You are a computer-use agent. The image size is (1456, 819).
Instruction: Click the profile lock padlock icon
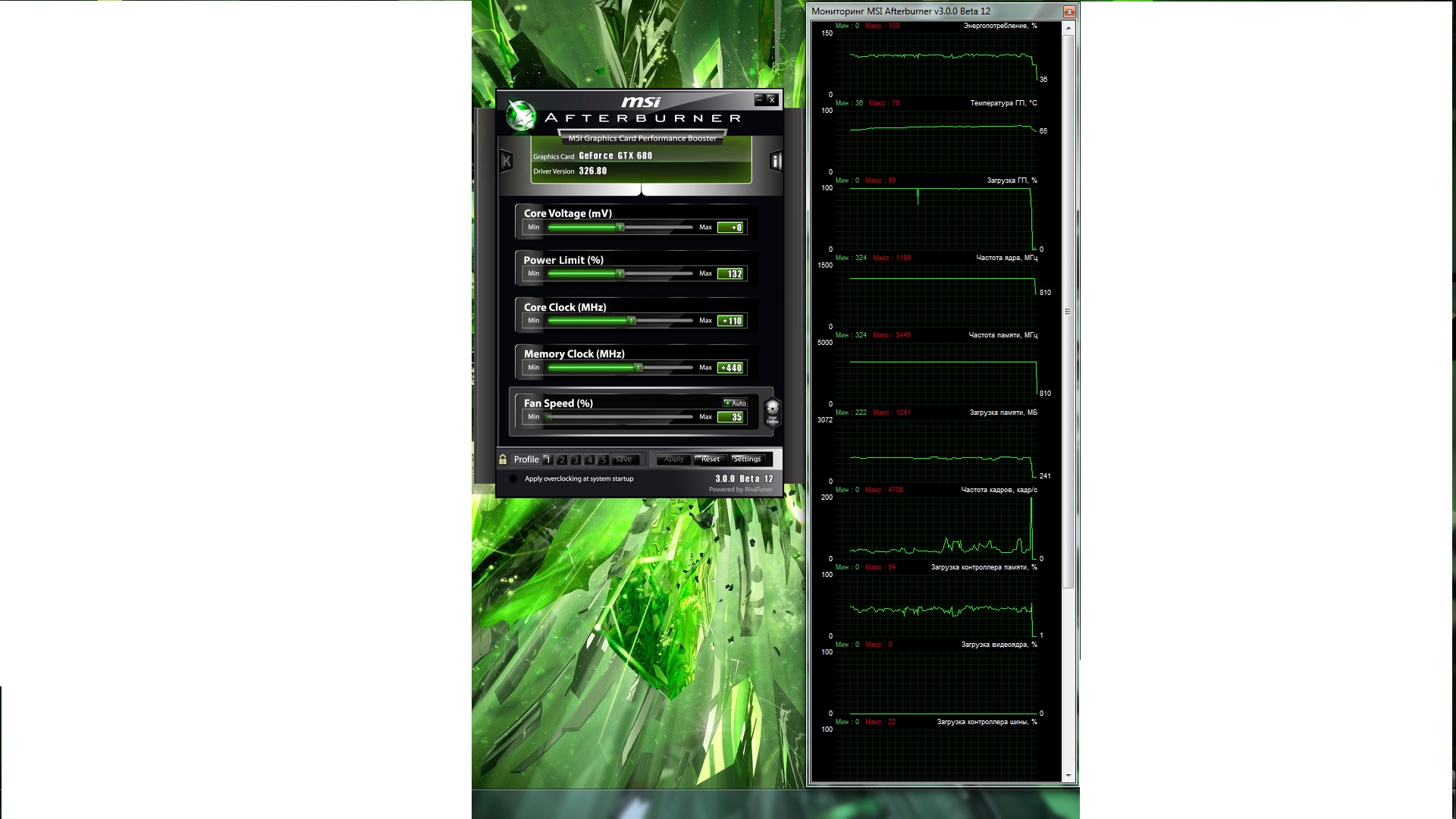pyautogui.click(x=503, y=460)
